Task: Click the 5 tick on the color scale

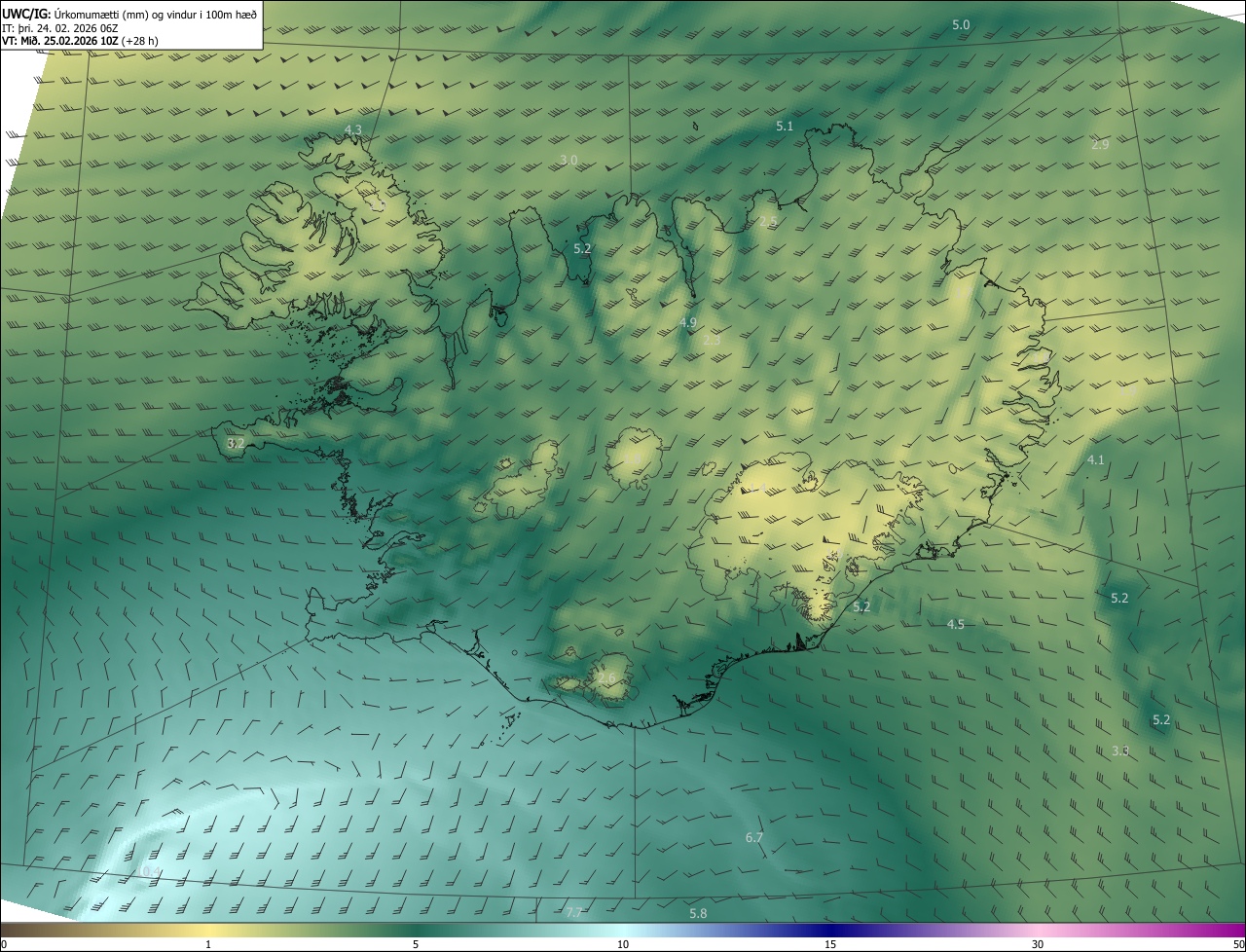Action: [416, 945]
